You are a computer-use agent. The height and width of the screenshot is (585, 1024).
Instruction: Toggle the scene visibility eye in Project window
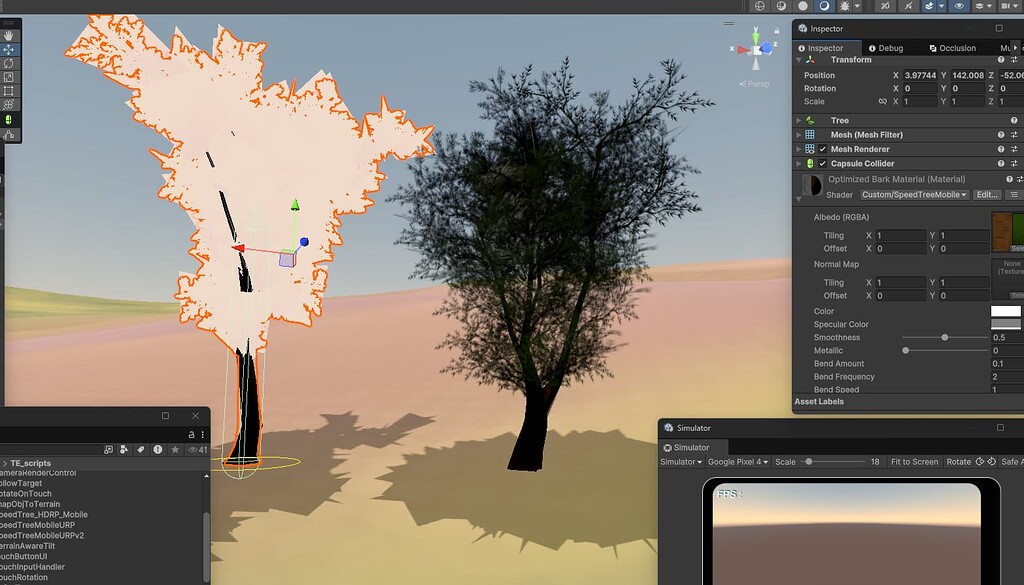(x=192, y=449)
